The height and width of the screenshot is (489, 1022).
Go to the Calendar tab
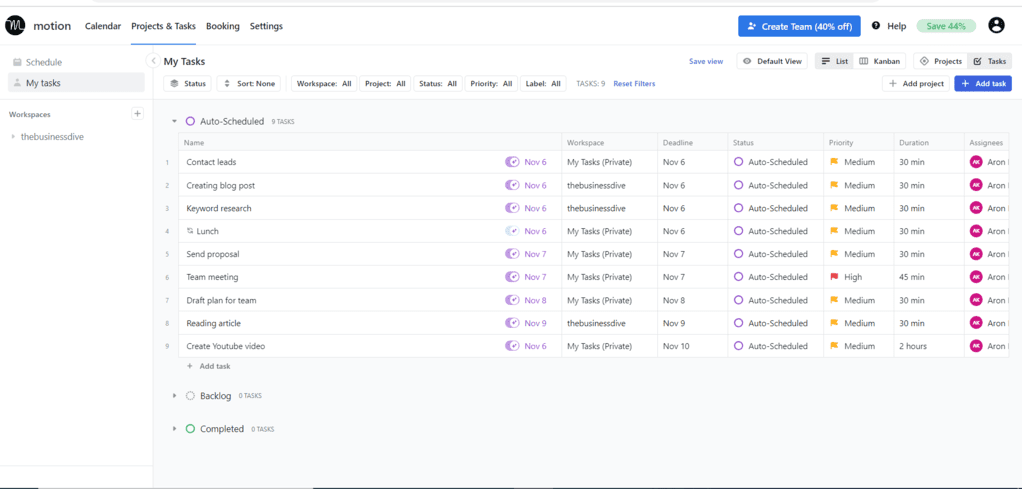coord(103,26)
